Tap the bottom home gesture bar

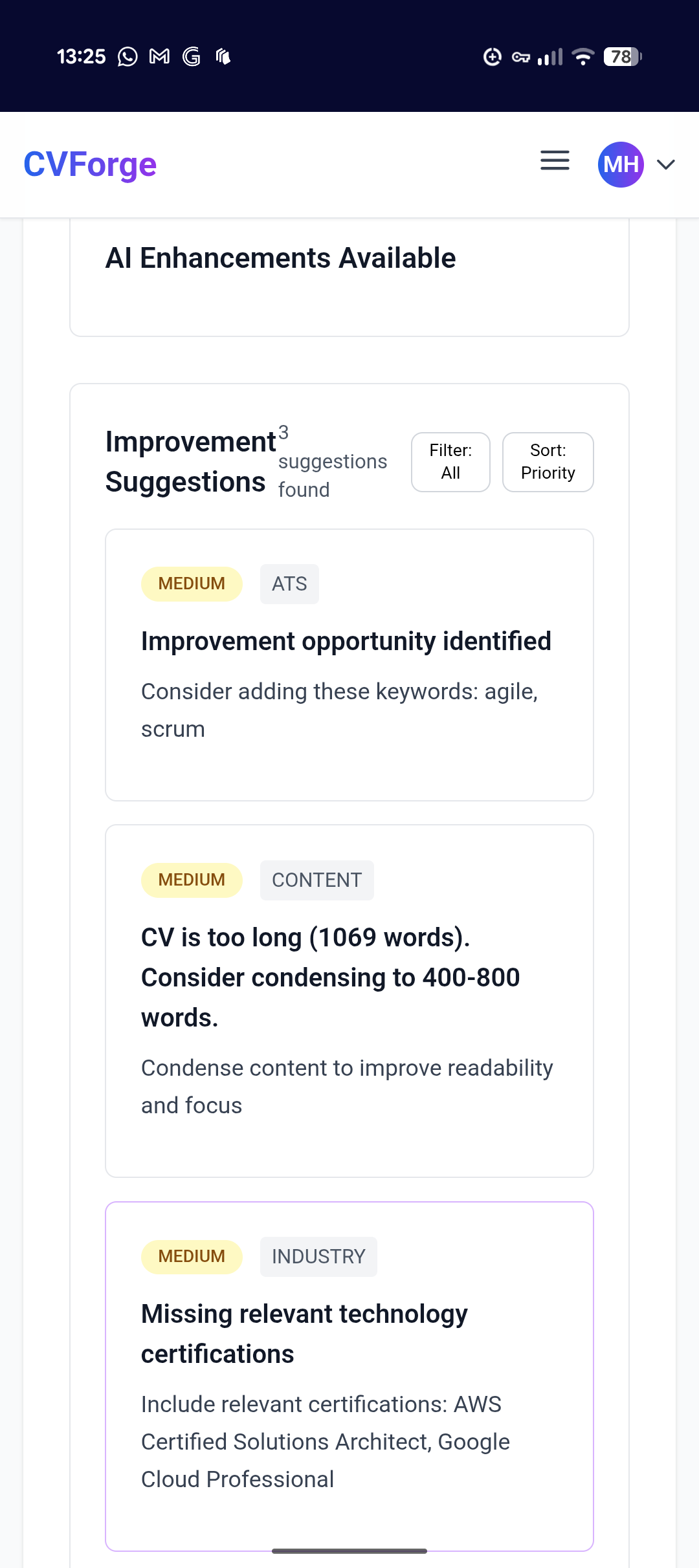pyautogui.click(x=349, y=1551)
